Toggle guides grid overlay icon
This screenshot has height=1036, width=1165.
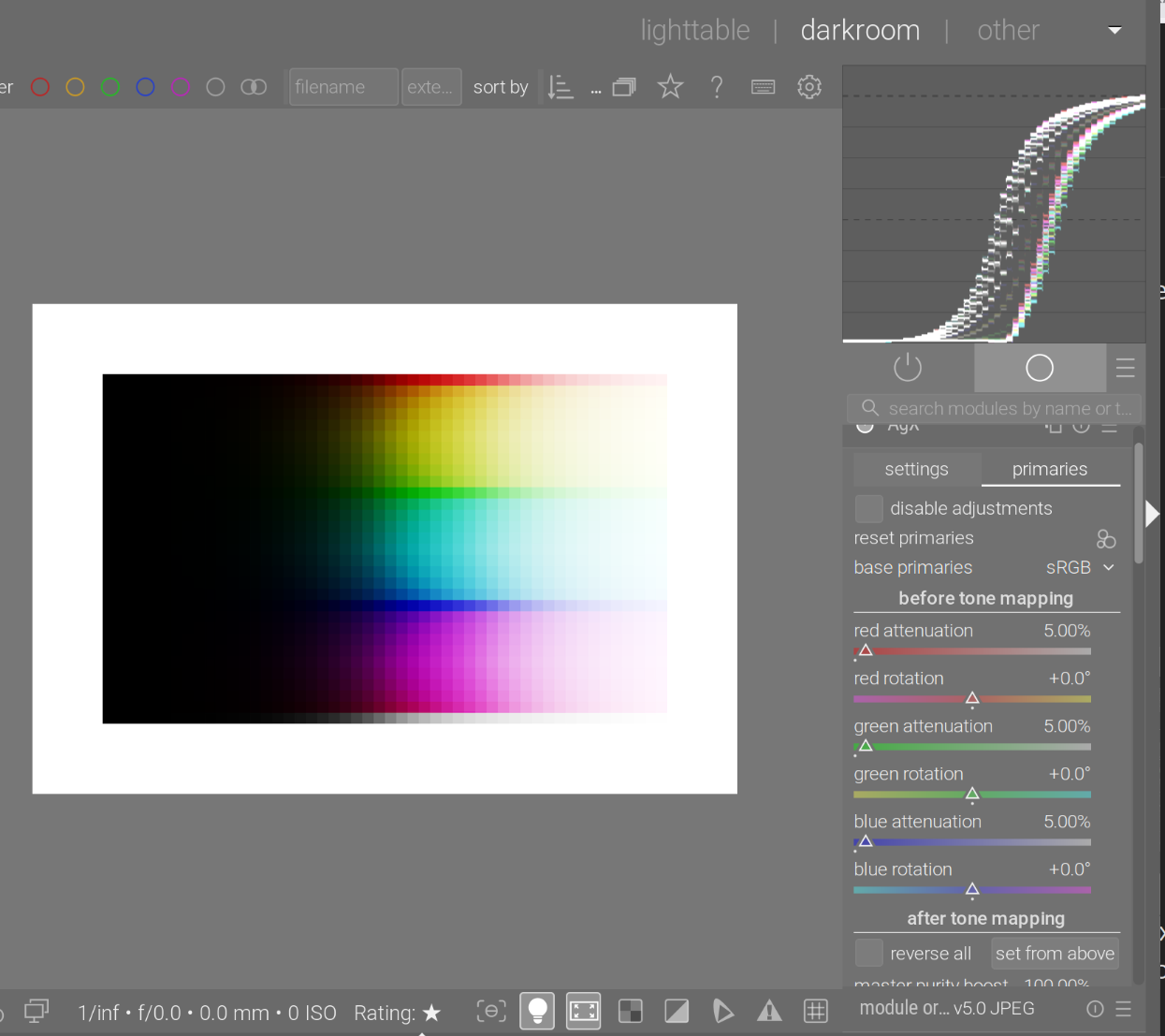816,1011
